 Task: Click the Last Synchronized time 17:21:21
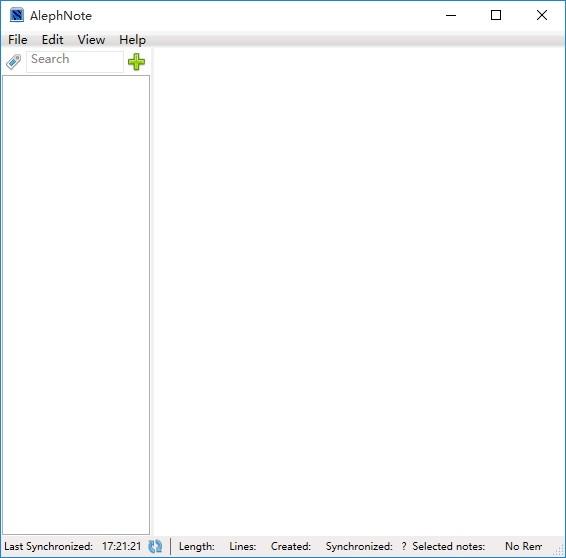121,546
